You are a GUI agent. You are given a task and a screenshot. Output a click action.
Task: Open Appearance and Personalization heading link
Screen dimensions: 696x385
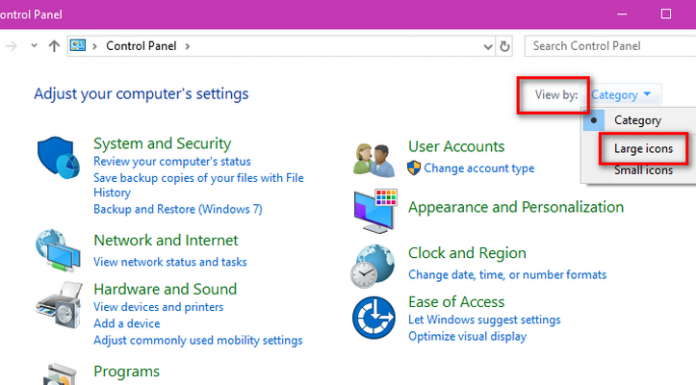(x=516, y=207)
